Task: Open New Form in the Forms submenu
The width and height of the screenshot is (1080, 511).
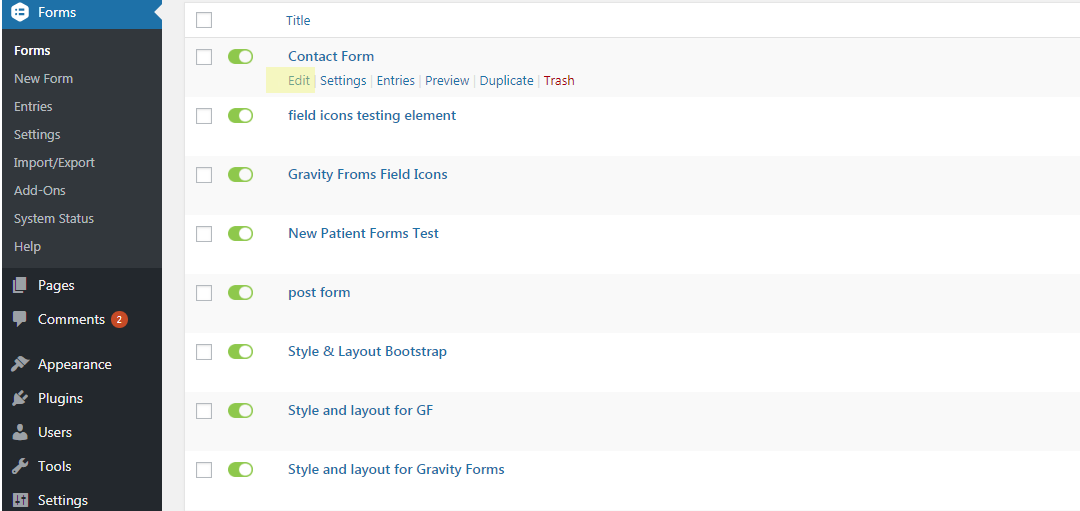Action: [43, 79]
